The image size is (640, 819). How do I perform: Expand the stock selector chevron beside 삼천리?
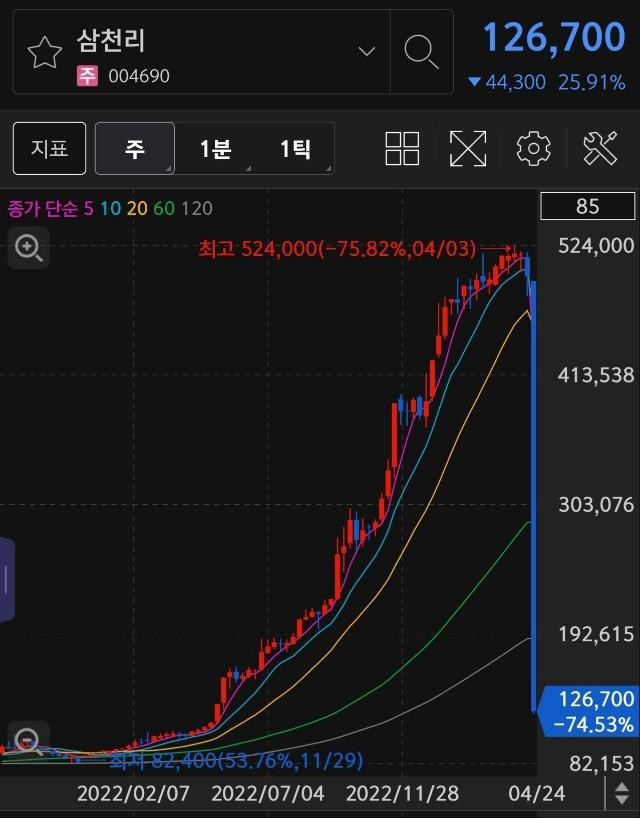pos(367,52)
